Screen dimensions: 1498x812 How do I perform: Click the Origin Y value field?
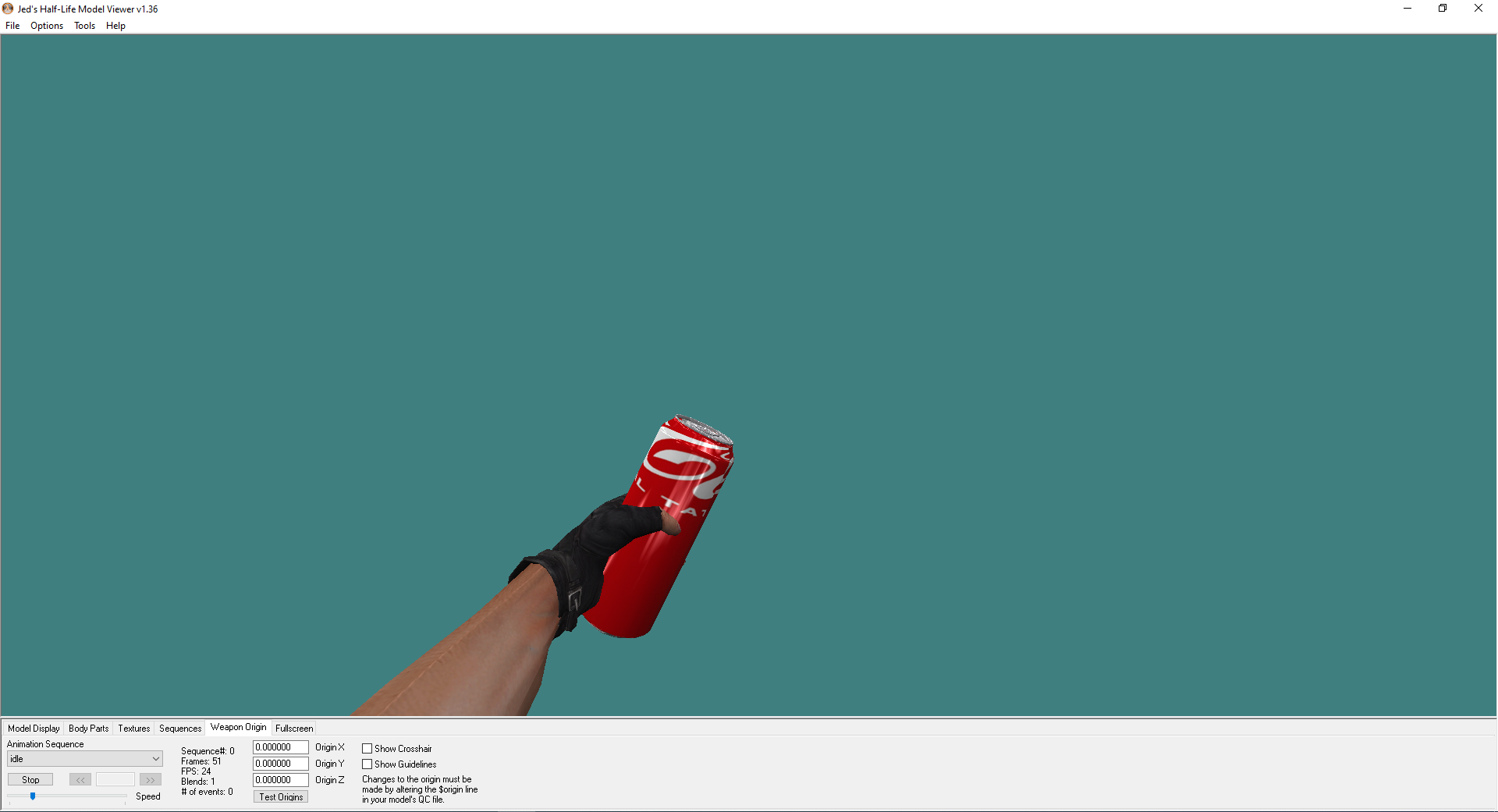281,764
